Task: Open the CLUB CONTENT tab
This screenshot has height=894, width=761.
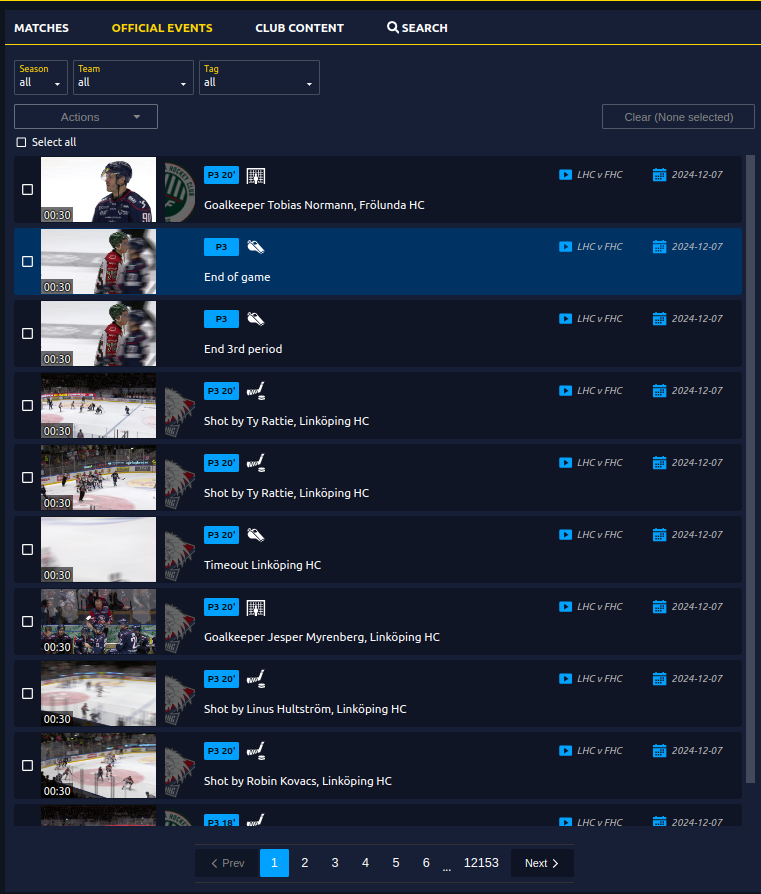Action: (299, 28)
